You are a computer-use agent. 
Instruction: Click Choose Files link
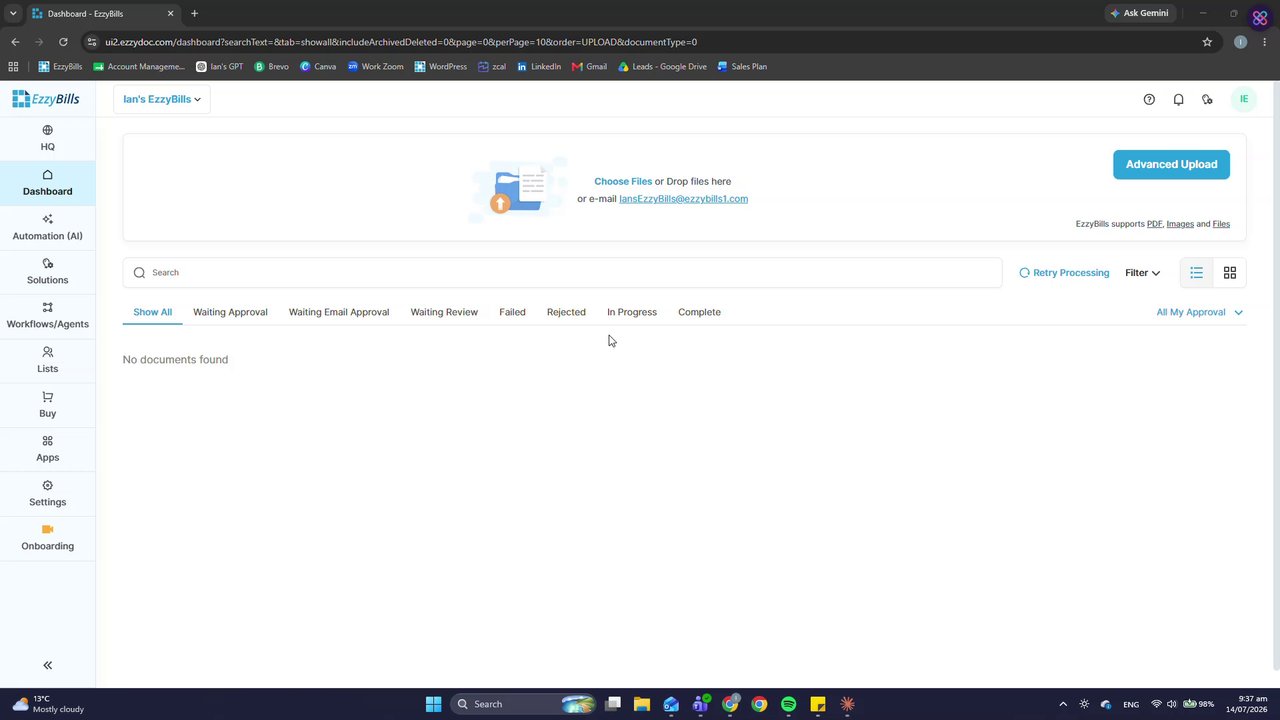[623, 181]
